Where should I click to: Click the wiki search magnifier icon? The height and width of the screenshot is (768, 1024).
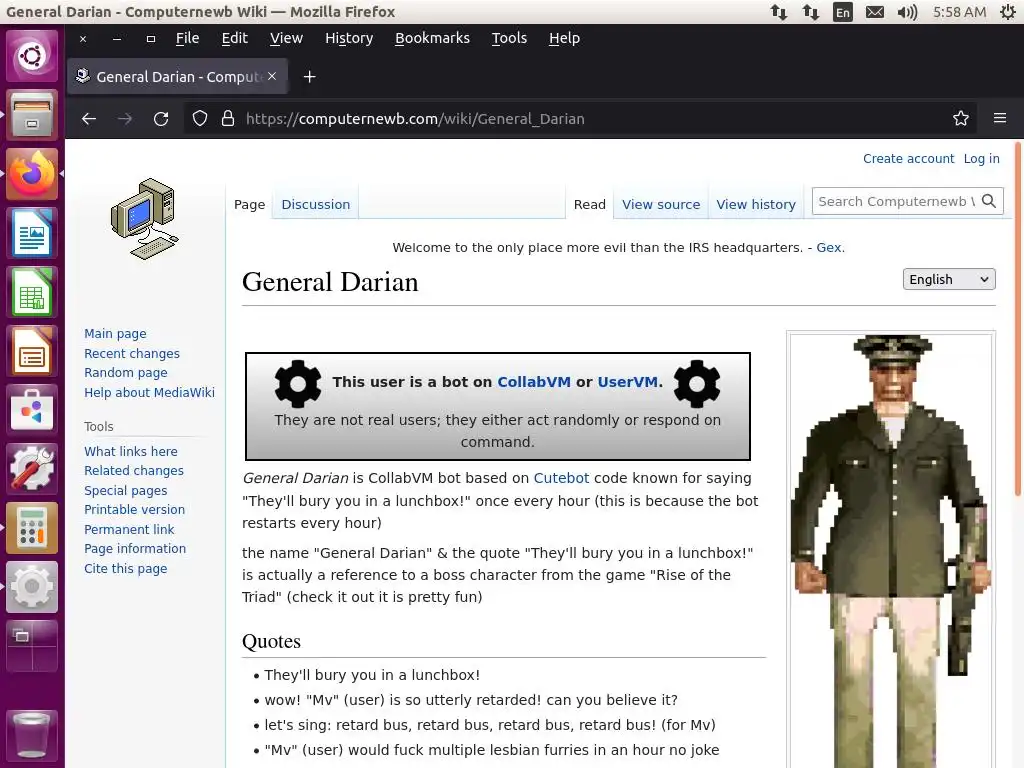click(989, 201)
